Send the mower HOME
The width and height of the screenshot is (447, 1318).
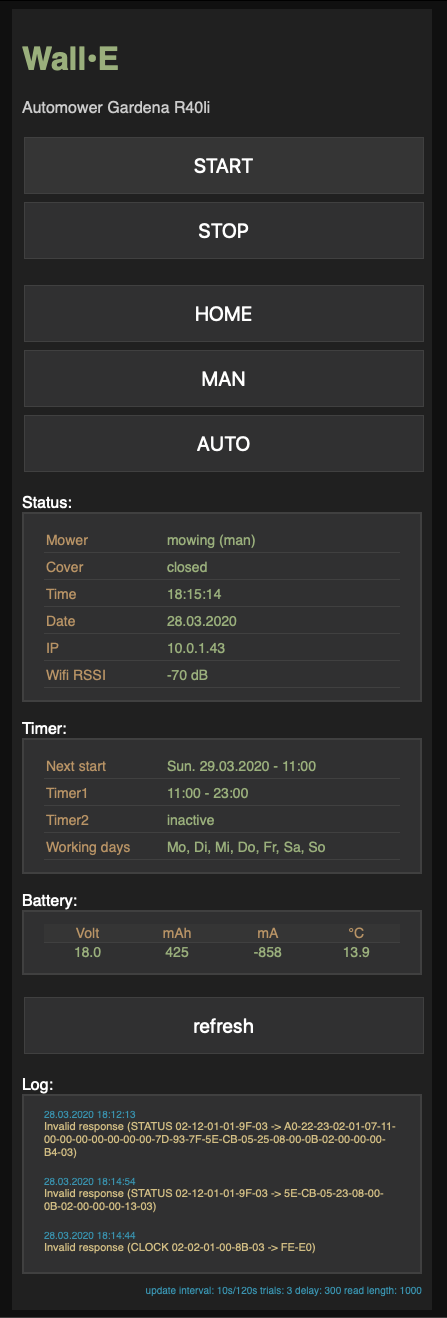coord(223,314)
